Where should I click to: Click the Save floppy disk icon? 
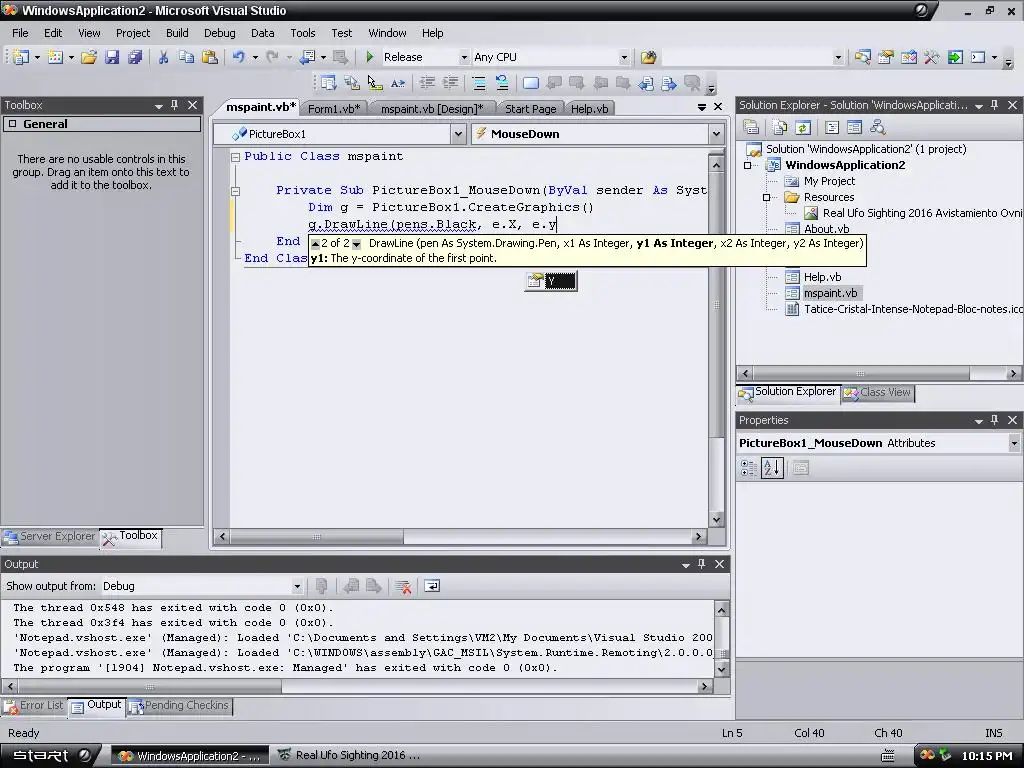tap(112, 57)
